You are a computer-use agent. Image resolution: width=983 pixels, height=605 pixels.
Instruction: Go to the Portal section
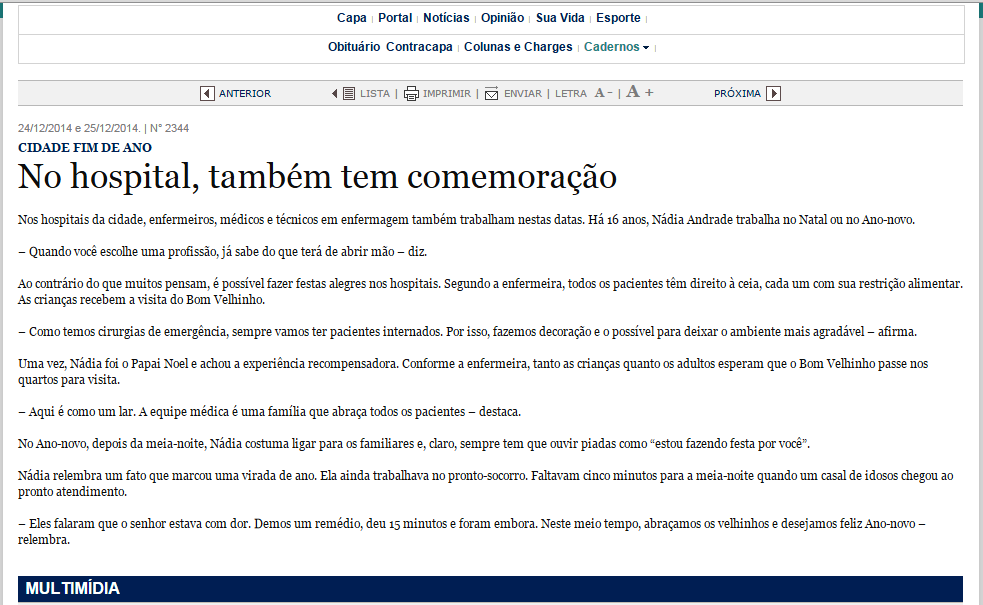[x=395, y=18]
